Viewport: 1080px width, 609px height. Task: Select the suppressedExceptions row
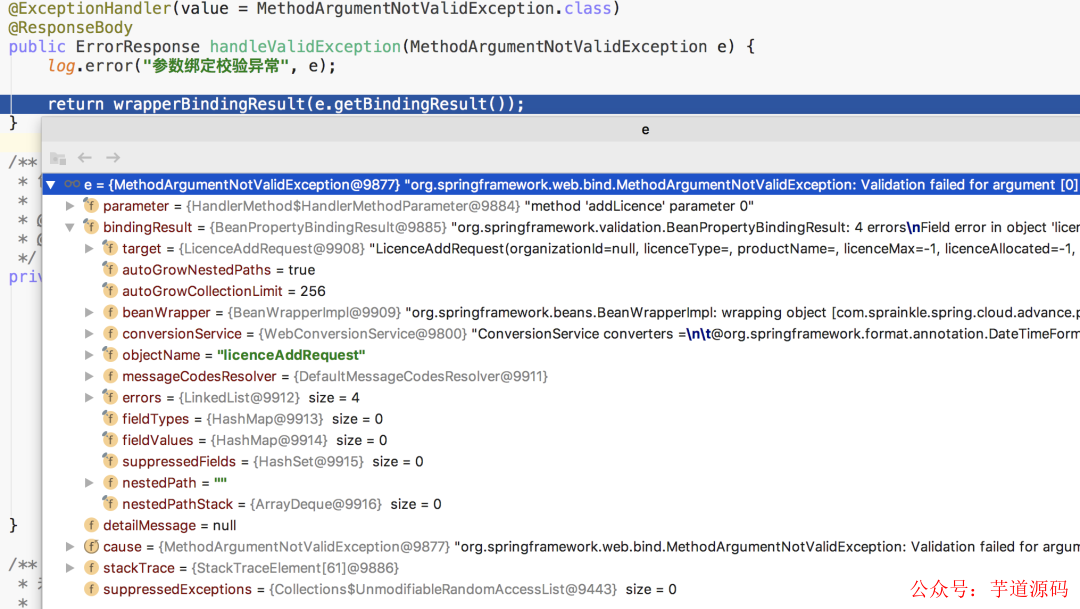pyautogui.click(x=561, y=590)
